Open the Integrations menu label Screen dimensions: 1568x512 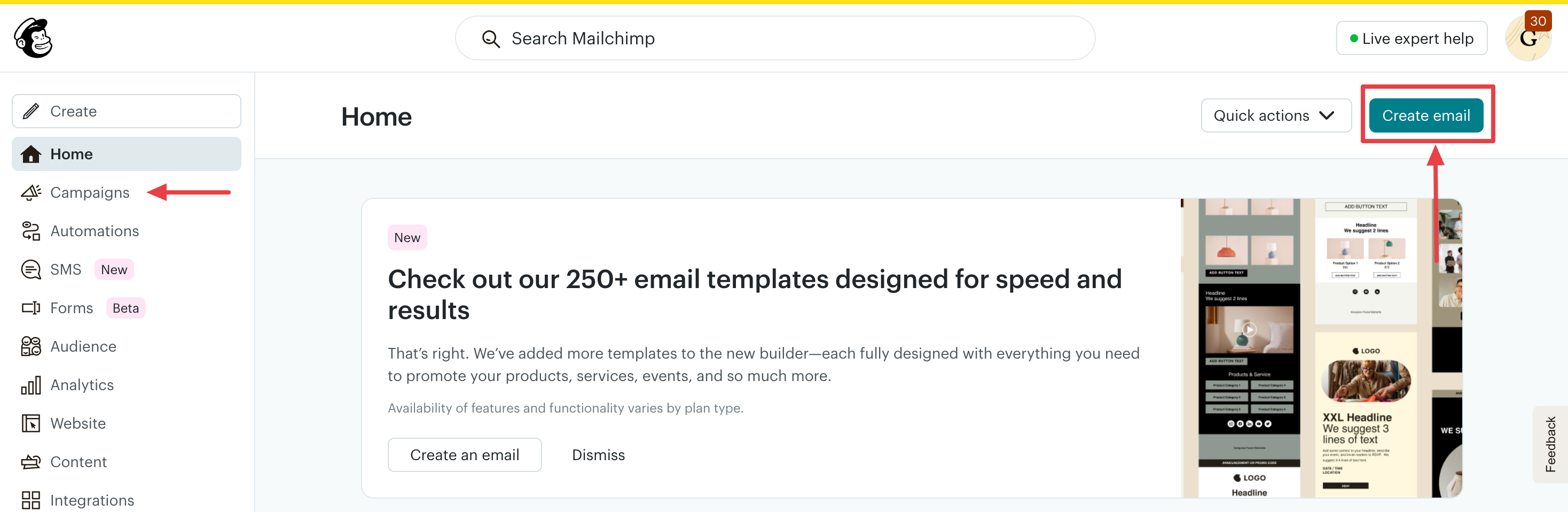tap(92, 500)
